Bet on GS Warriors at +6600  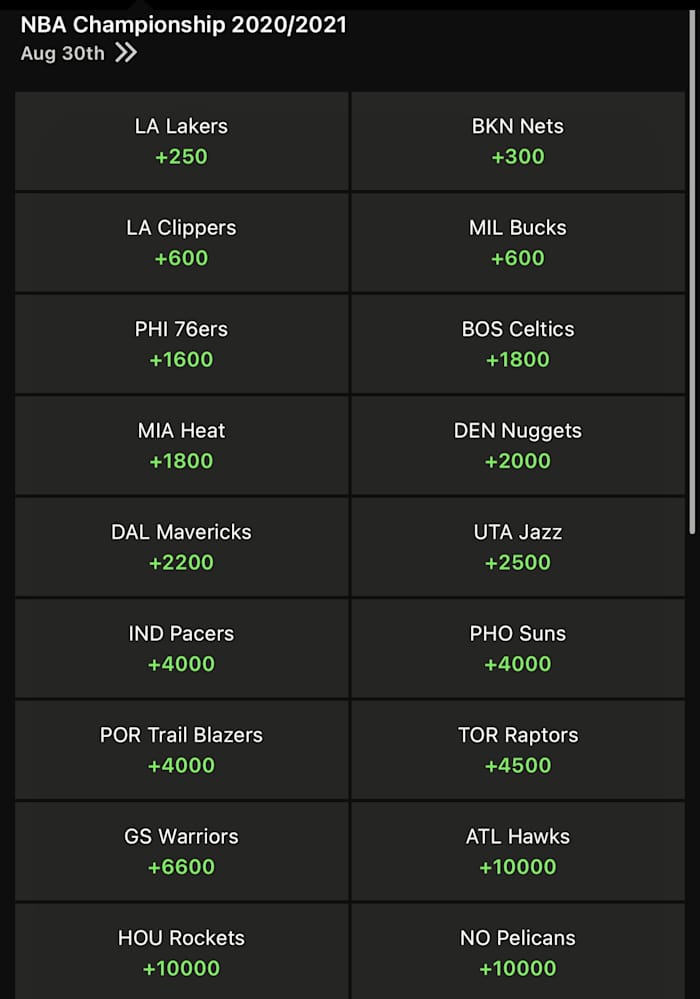pyautogui.click(x=181, y=851)
